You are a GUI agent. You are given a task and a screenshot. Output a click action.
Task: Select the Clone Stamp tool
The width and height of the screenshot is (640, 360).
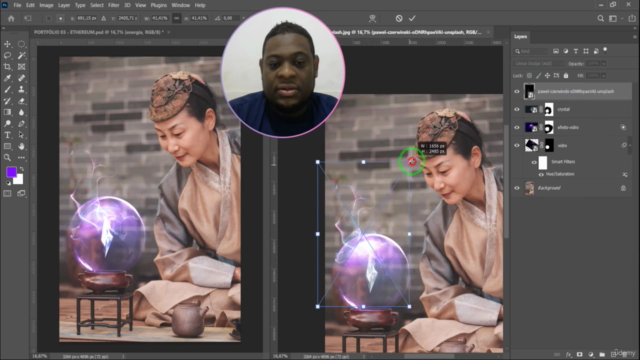[21, 89]
